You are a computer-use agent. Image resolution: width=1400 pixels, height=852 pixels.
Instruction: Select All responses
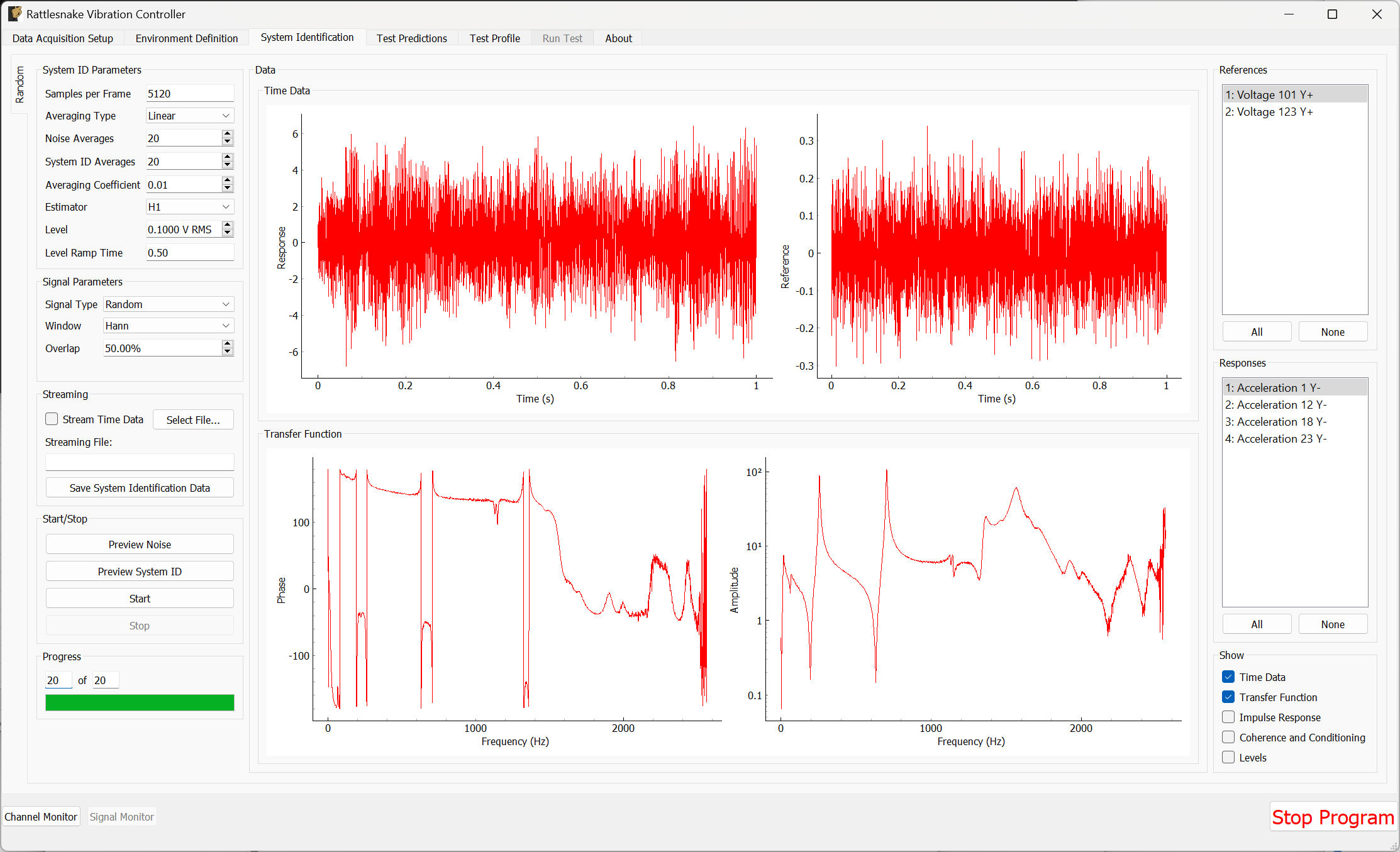click(x=1256, y=624)
